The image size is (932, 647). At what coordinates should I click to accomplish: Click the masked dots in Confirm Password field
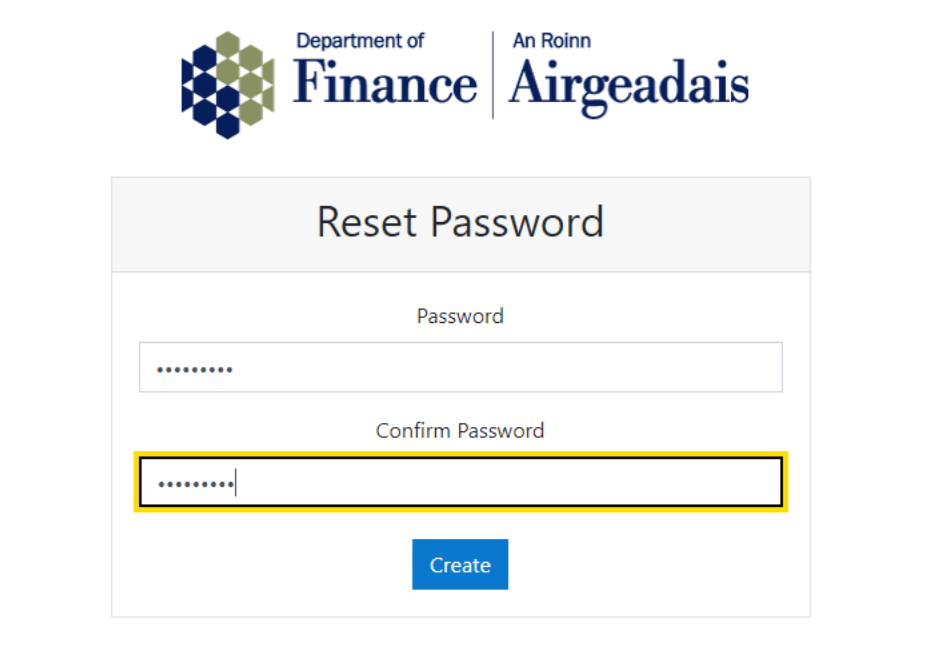(196, 485)
